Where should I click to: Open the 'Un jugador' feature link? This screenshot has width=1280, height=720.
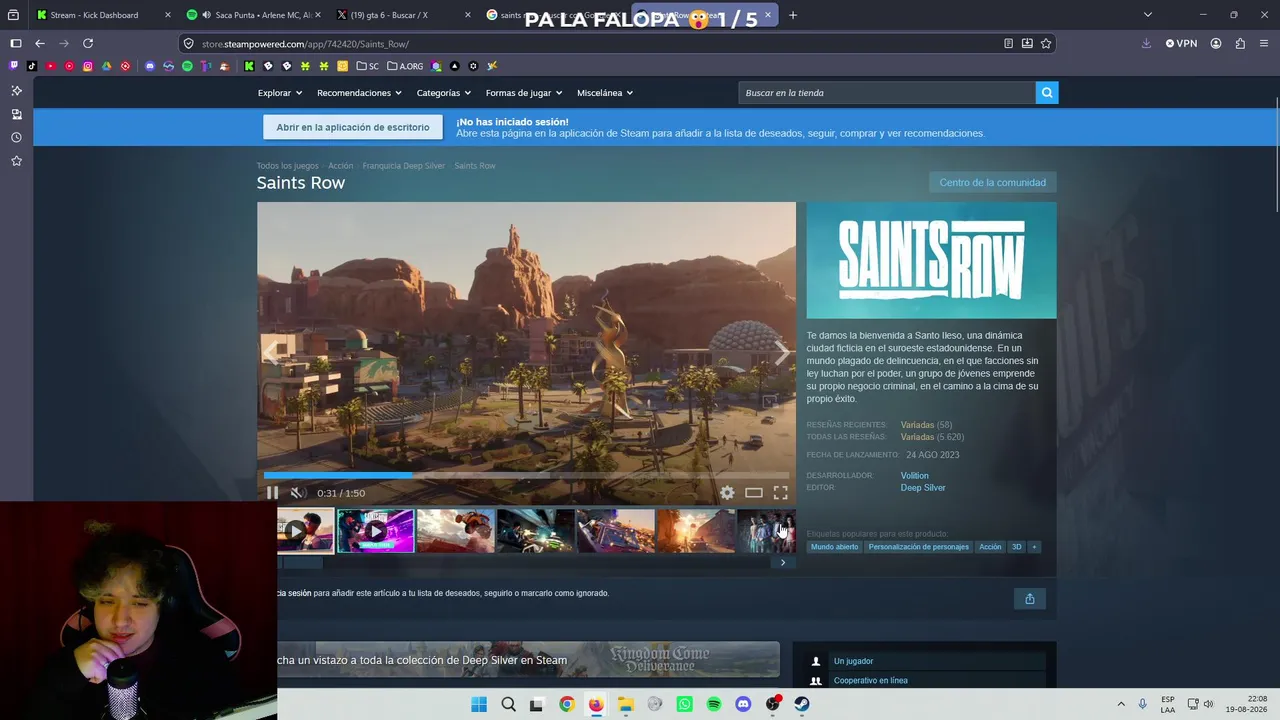(853, 661)
